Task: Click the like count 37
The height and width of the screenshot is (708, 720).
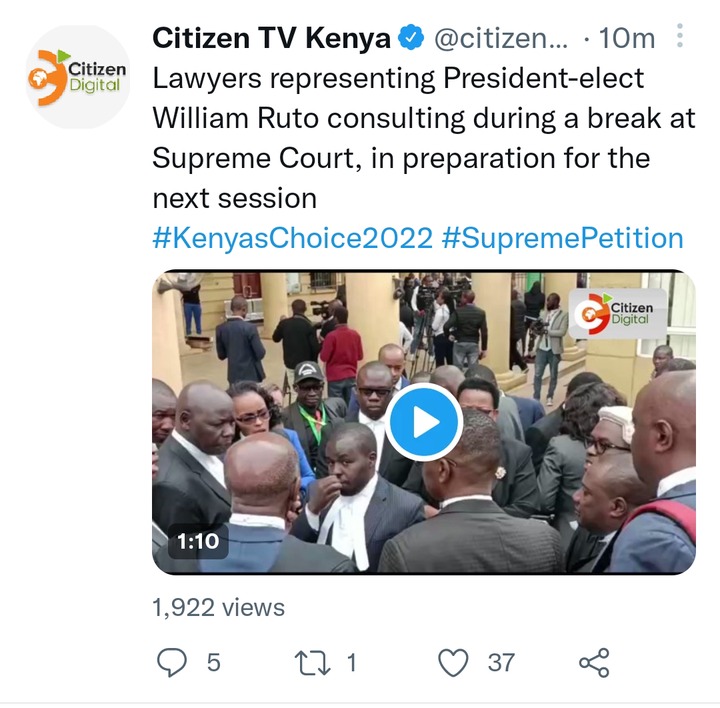Action: tap(501, 663)
